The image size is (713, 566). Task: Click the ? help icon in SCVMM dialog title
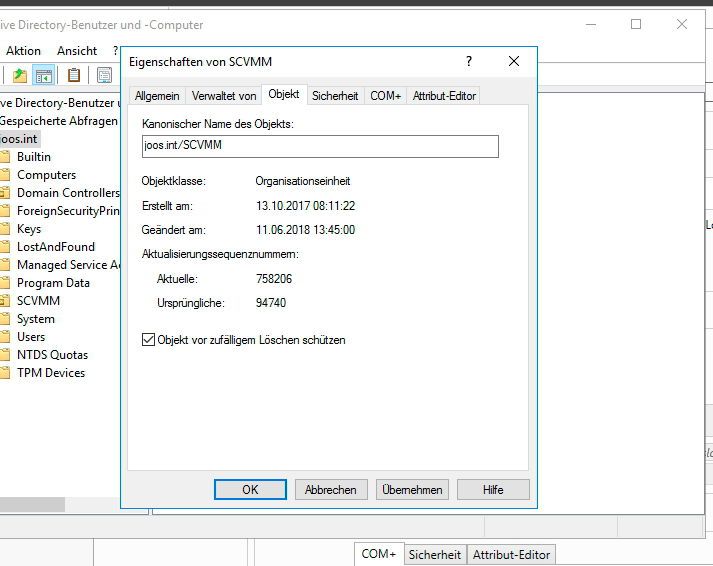click(469, 61)
